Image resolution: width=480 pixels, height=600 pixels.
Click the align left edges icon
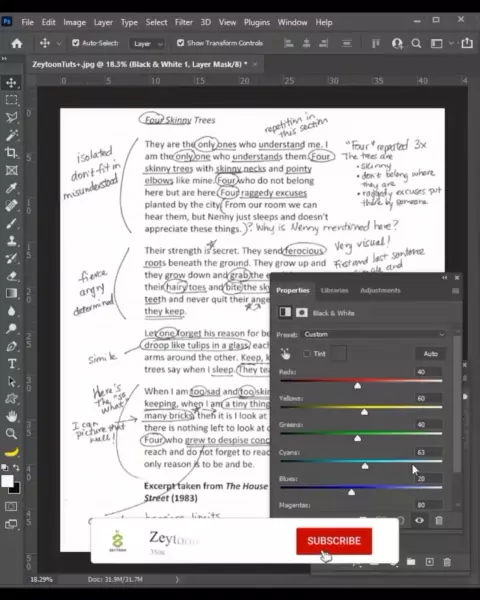click(289, 43)
